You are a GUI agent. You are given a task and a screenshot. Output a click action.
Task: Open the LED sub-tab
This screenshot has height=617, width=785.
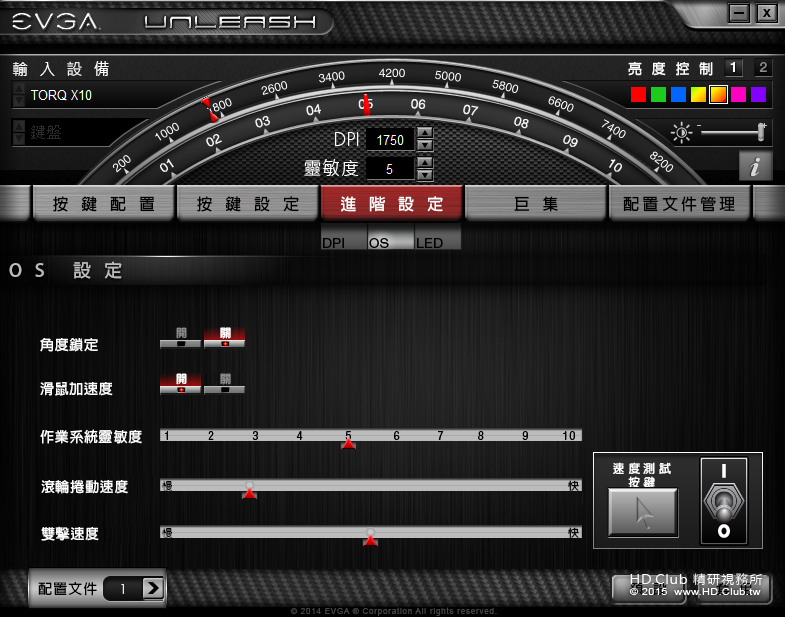pos(438,237)
